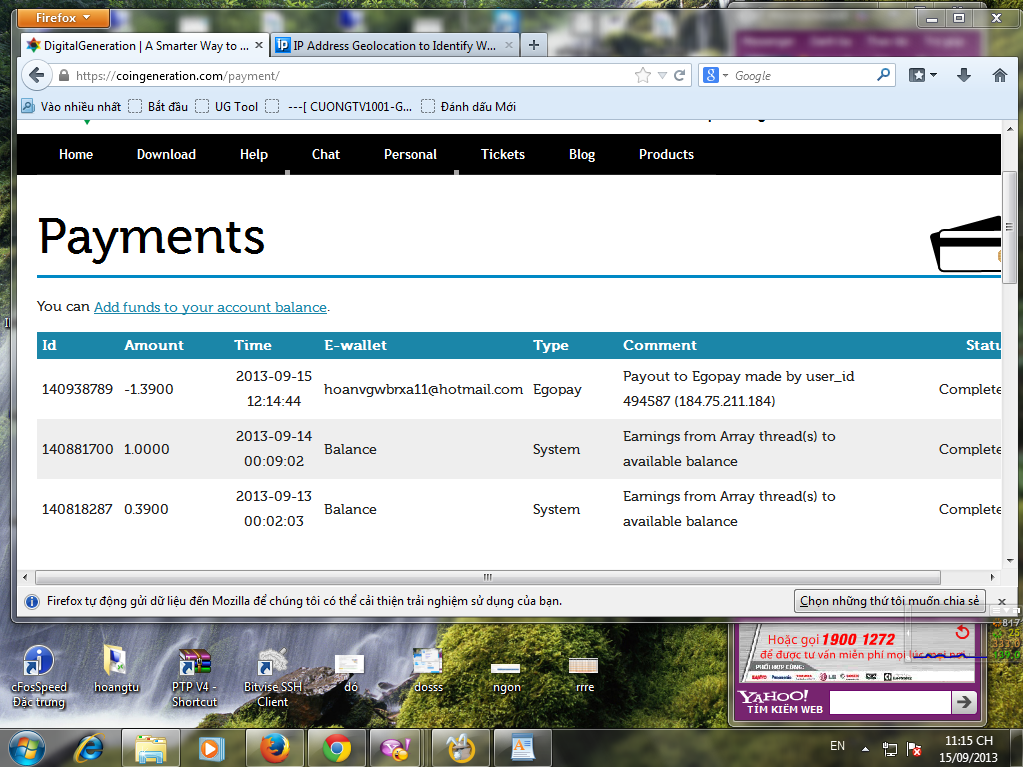Click 'Chọn những thứ tôi muốn chia sẻ' button
This screenshot has height=767, width=1023.
pyautogui.click(x=890, y=601)
